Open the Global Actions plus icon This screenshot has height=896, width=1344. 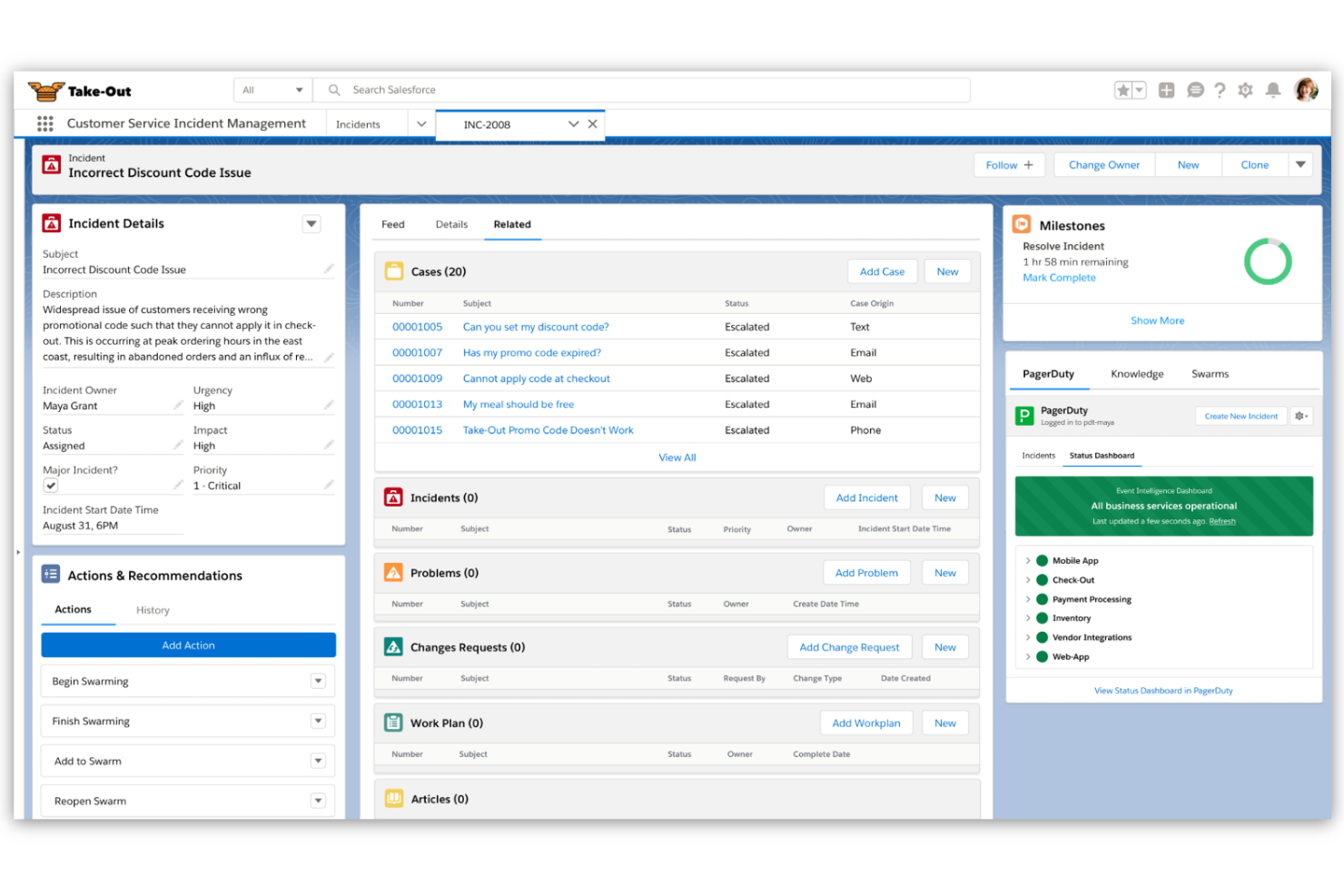1167,90
